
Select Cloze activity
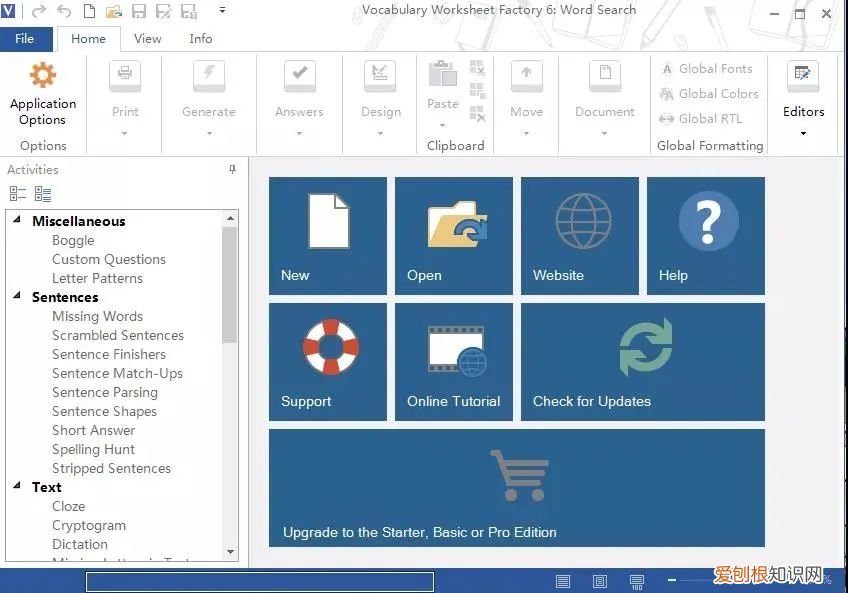click(69, 506)
